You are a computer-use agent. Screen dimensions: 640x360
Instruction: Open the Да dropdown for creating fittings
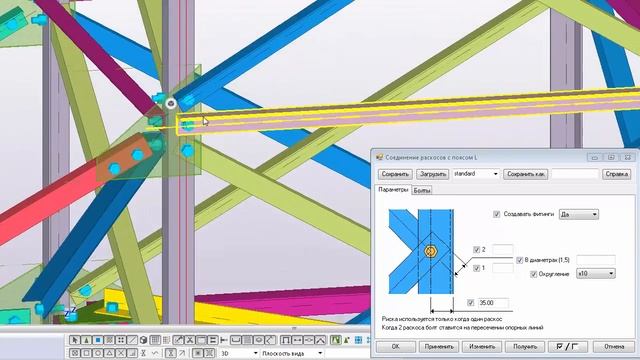579,214
